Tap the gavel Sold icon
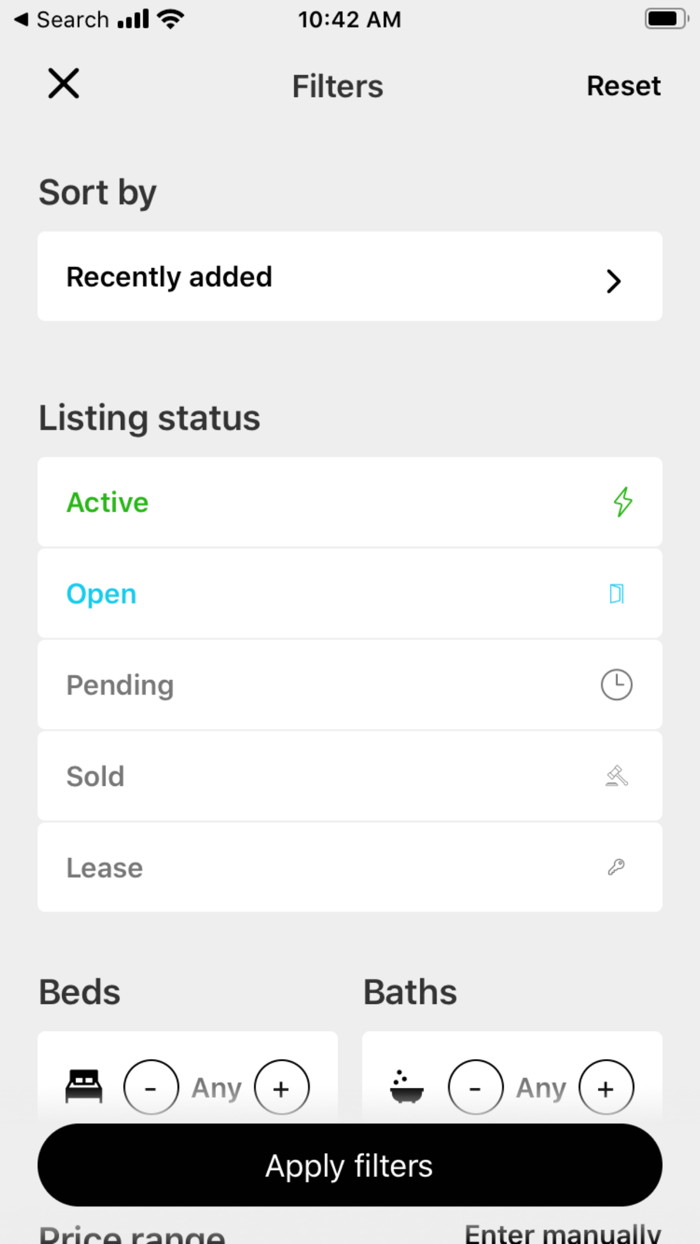The width and height of the screenshot is (700, 1244). (x=617, y=776)
